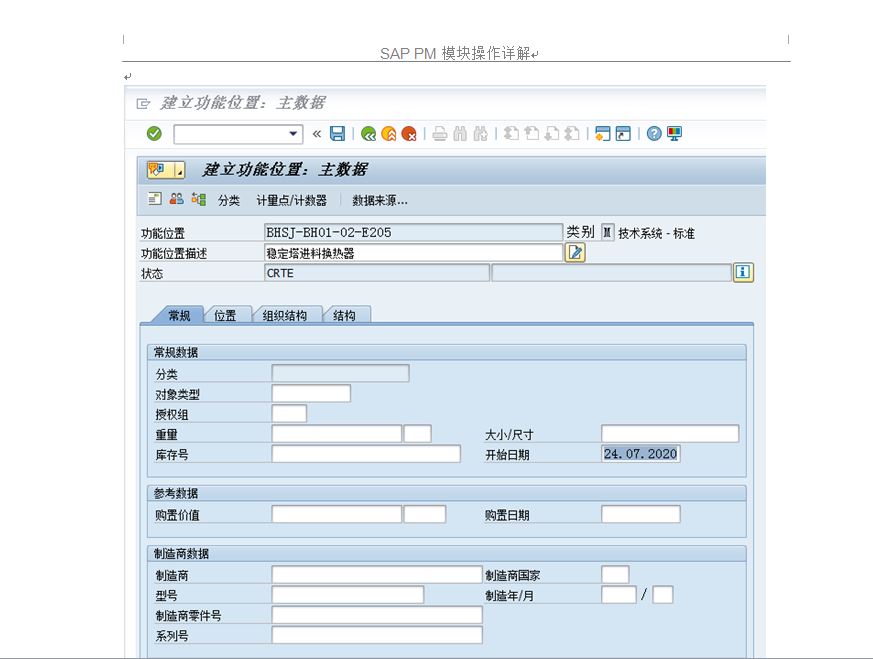Click the first application toolbar document icon
The height and width of the screenshot is (659, 873).
click(155, 199)
